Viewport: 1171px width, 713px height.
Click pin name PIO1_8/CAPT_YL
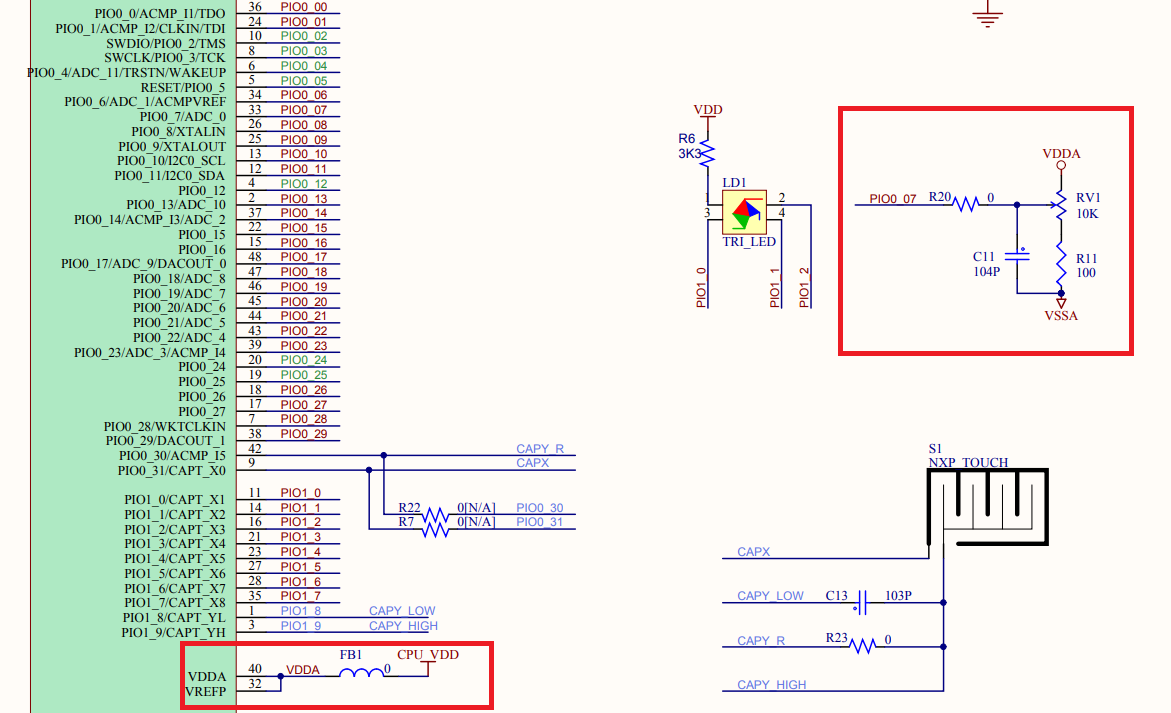pyautogui.click(x=174, y=617)
